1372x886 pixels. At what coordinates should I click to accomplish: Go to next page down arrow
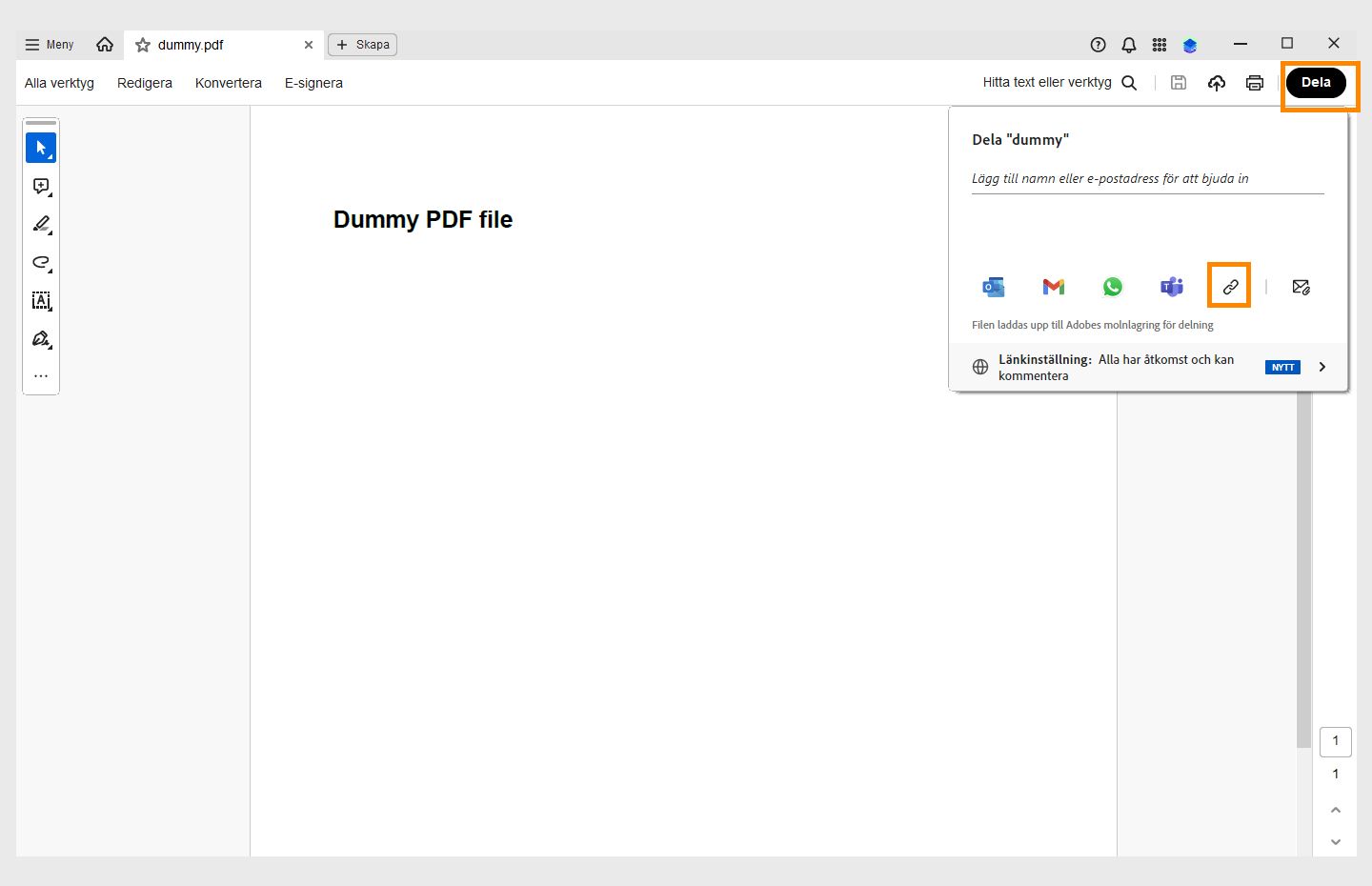click(x=1336, y=842)
